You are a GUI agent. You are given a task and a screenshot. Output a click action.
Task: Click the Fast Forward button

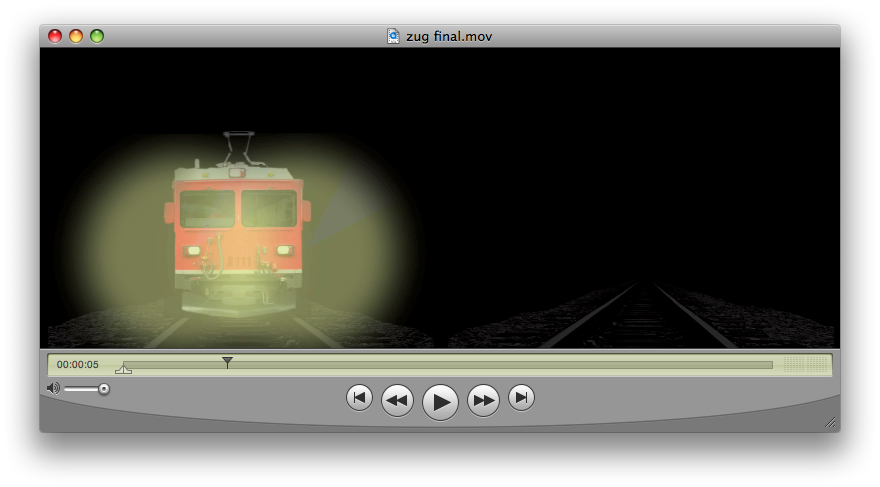[x=483, y=400]
